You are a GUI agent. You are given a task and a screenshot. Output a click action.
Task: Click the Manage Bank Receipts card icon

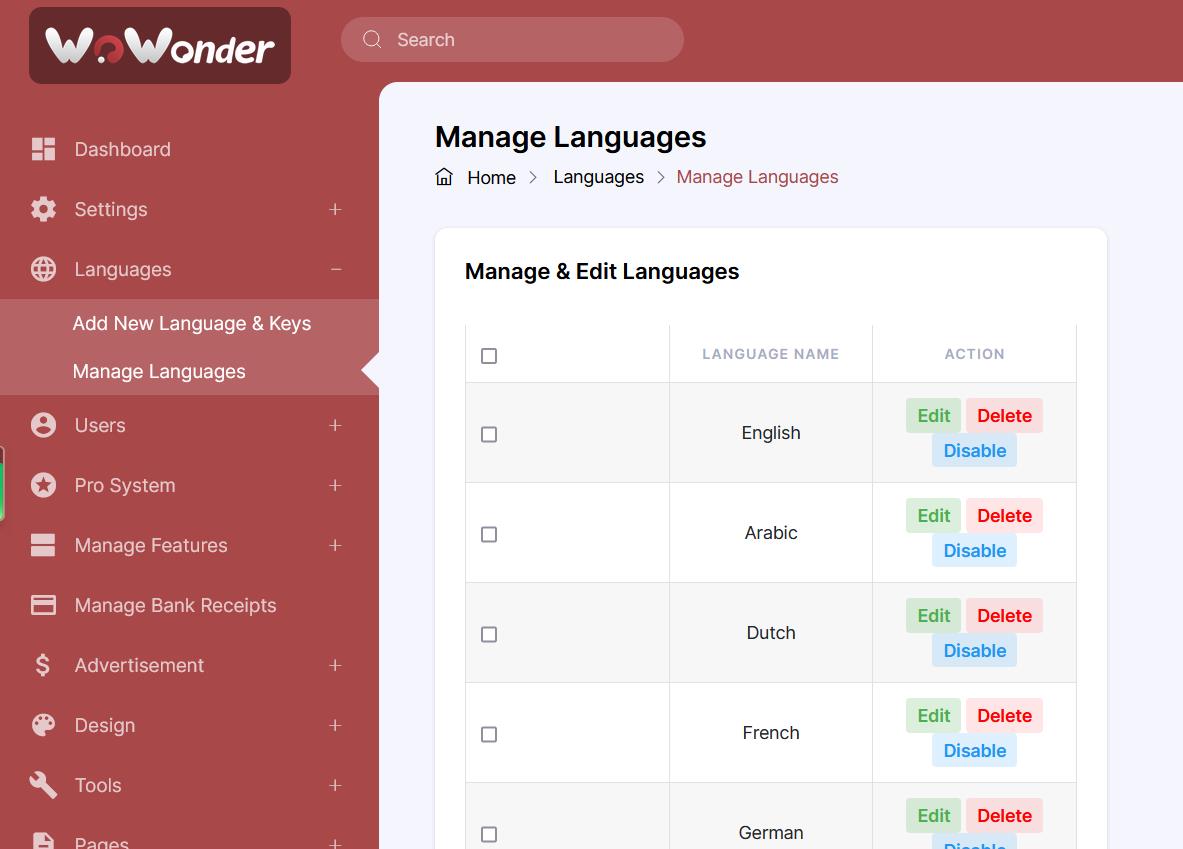43,605
